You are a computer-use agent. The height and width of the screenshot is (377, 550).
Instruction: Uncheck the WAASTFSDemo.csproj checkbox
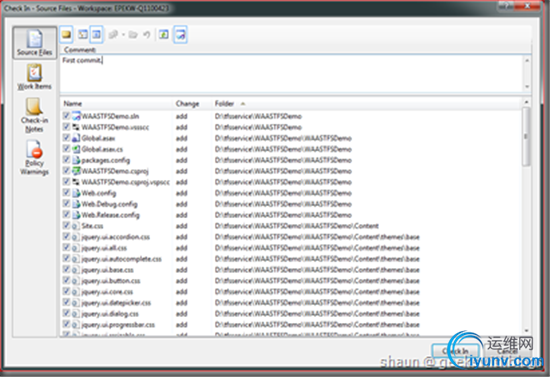66,170
